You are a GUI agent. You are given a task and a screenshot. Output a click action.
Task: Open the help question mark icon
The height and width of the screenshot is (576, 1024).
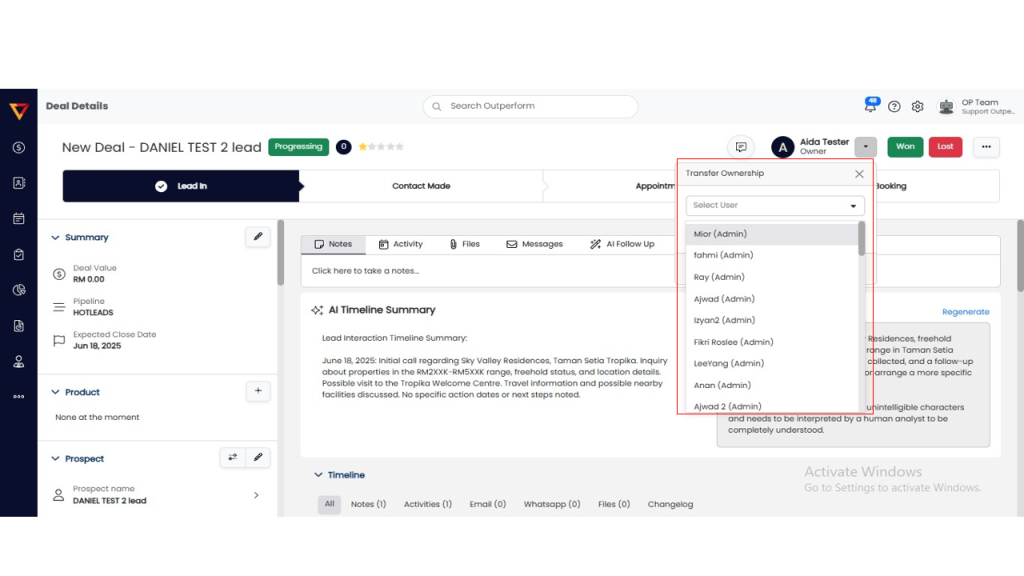[x=894, y=106]
